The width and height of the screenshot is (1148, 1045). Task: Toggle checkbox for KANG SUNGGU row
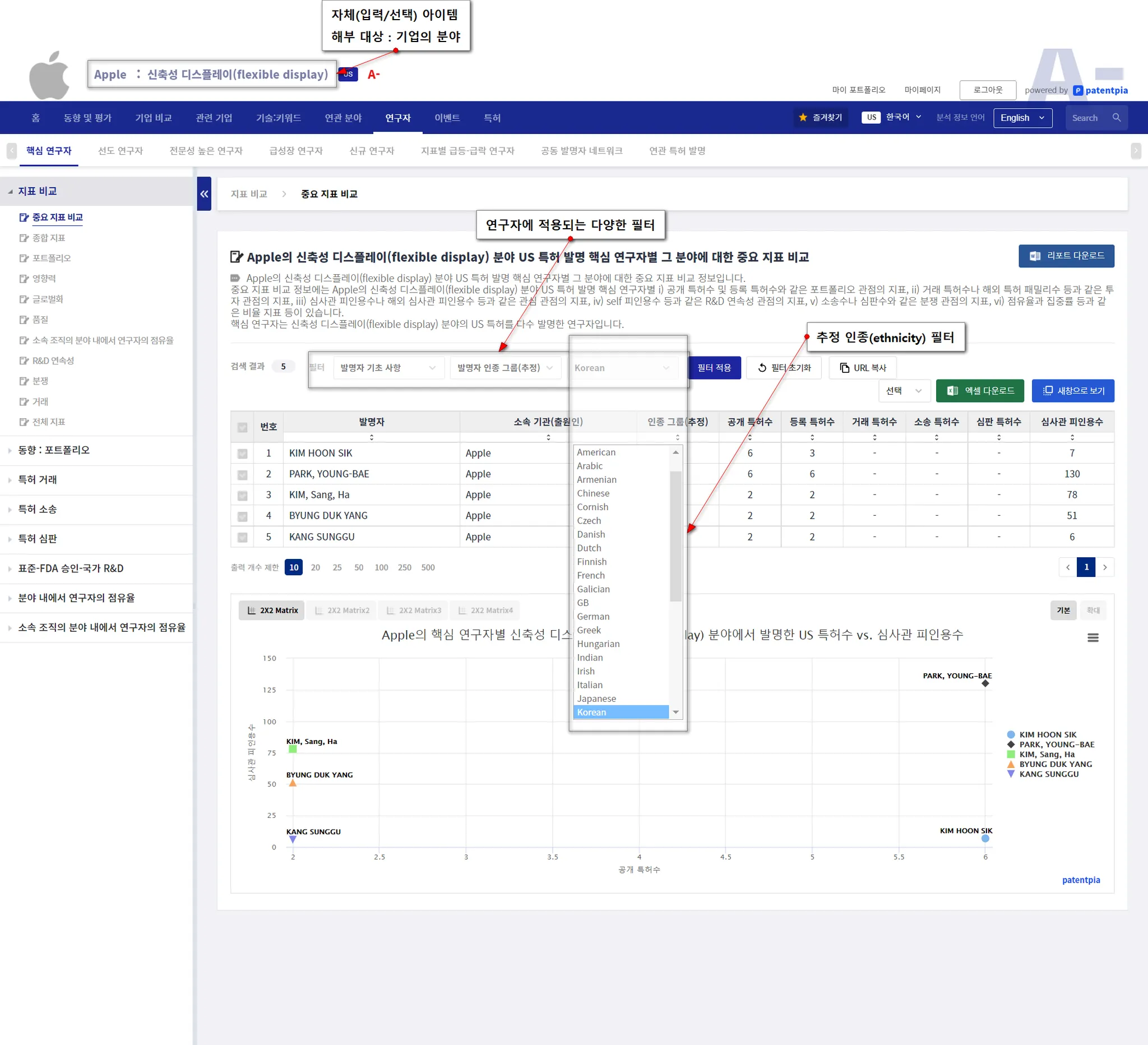242,537
